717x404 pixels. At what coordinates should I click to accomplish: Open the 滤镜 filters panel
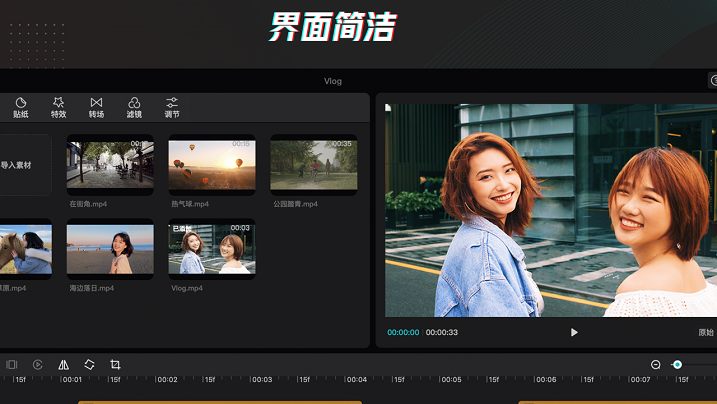[x=134, y=107]
